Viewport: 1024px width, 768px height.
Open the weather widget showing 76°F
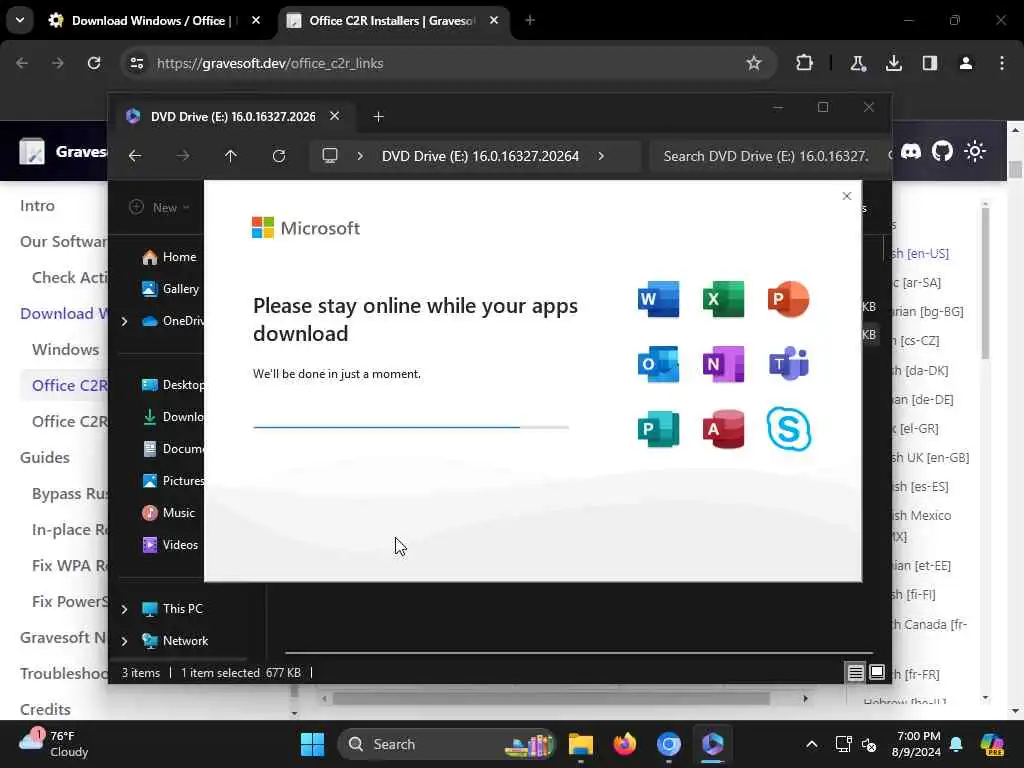coord(55,744)
